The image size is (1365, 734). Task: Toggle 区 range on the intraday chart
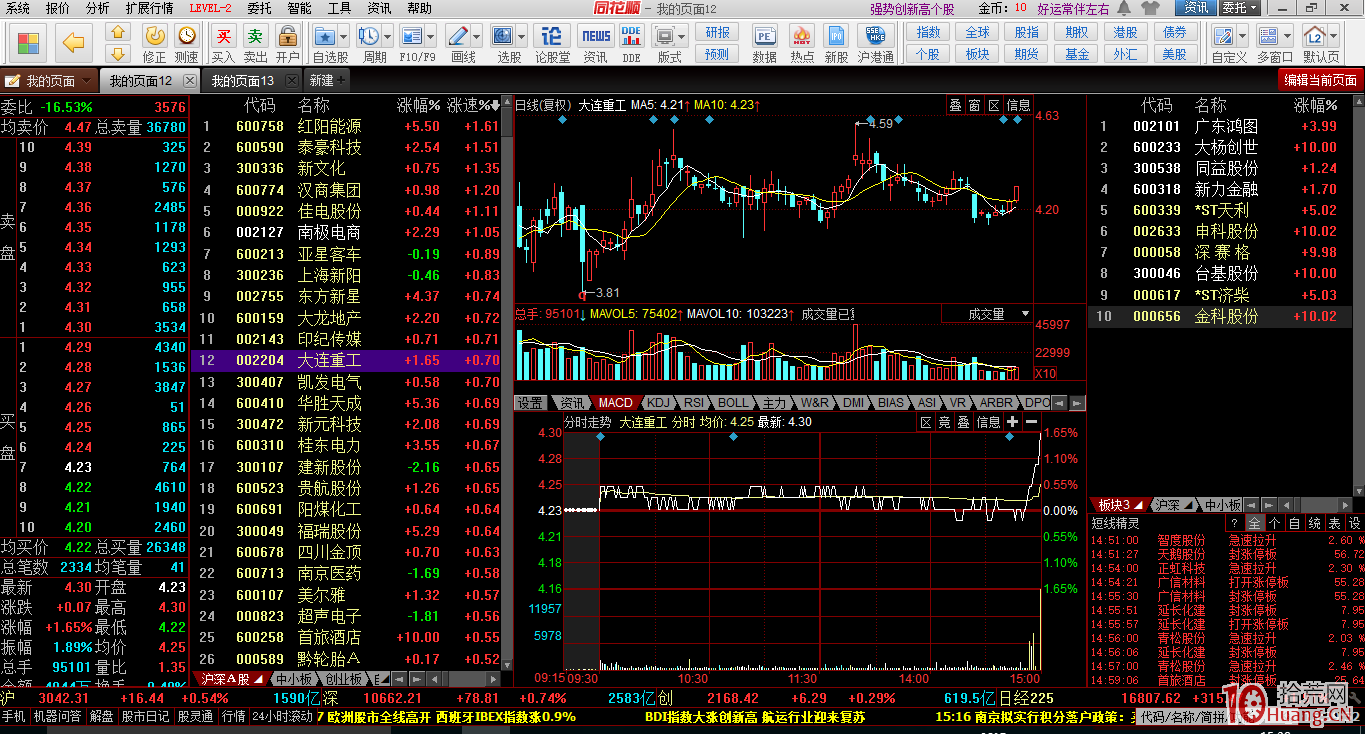(x=926, y=422)
